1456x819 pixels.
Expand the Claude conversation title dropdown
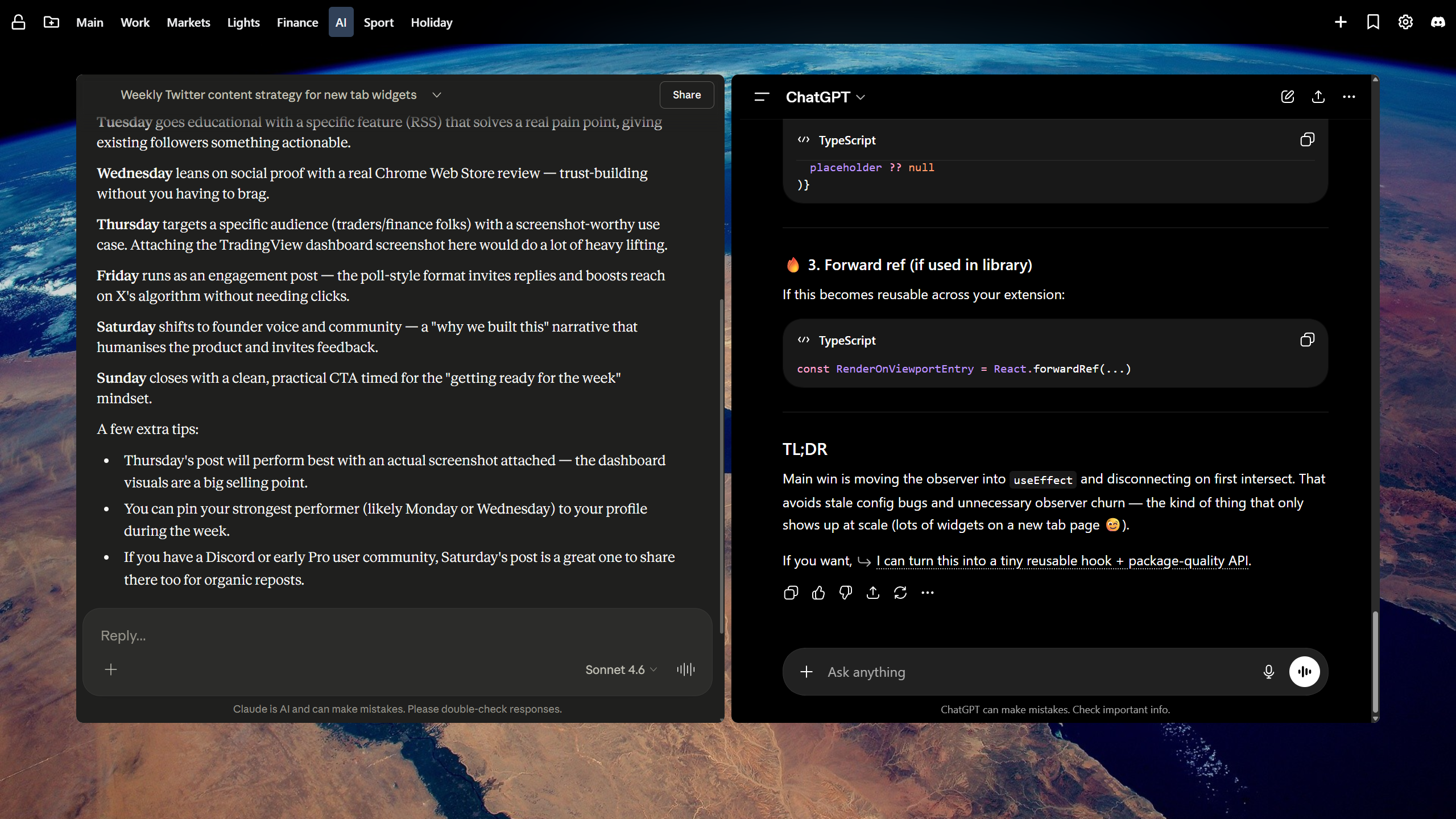click(x=437, y=95)
